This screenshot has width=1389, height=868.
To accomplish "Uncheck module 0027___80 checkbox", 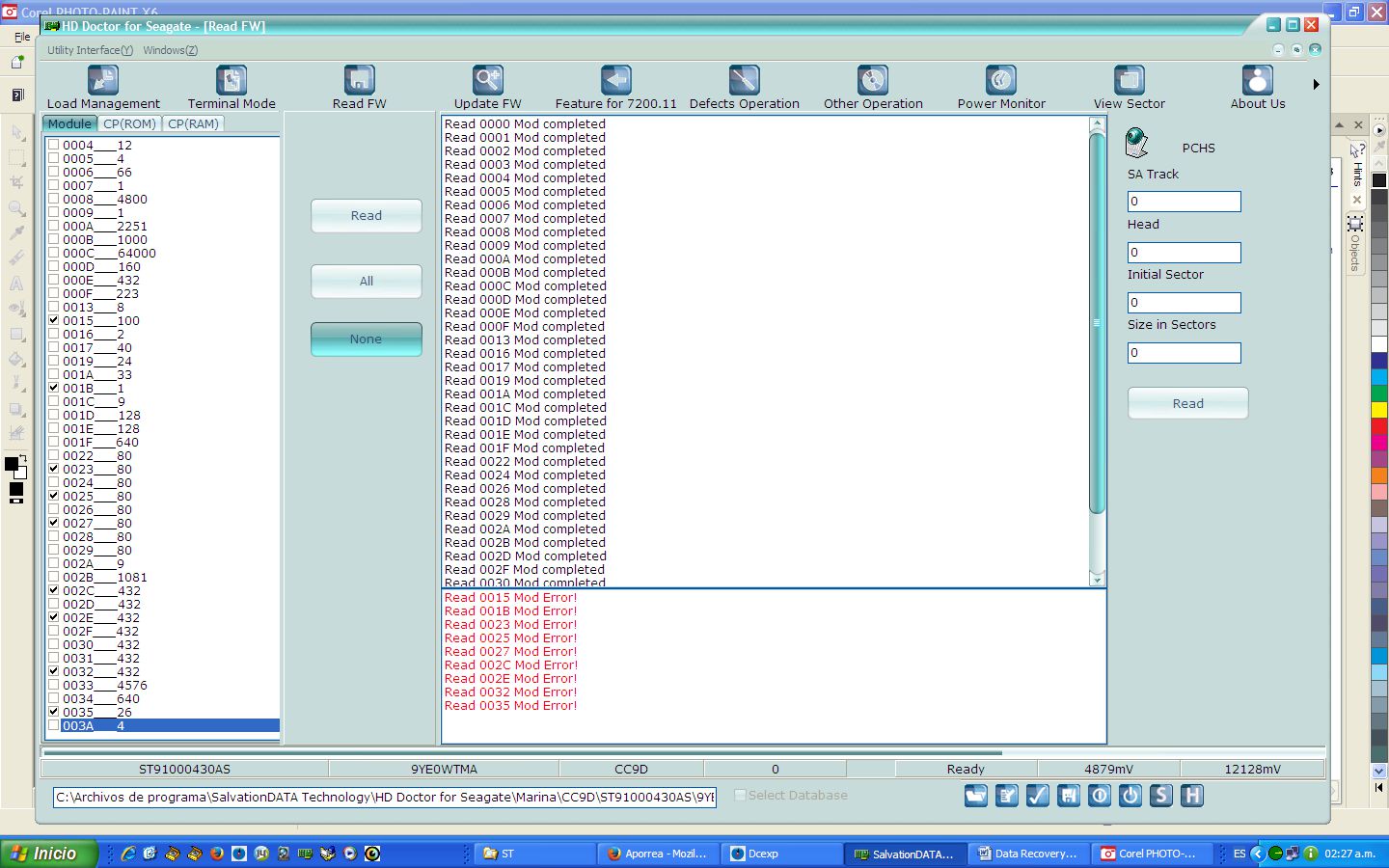I will coord(54,523).
